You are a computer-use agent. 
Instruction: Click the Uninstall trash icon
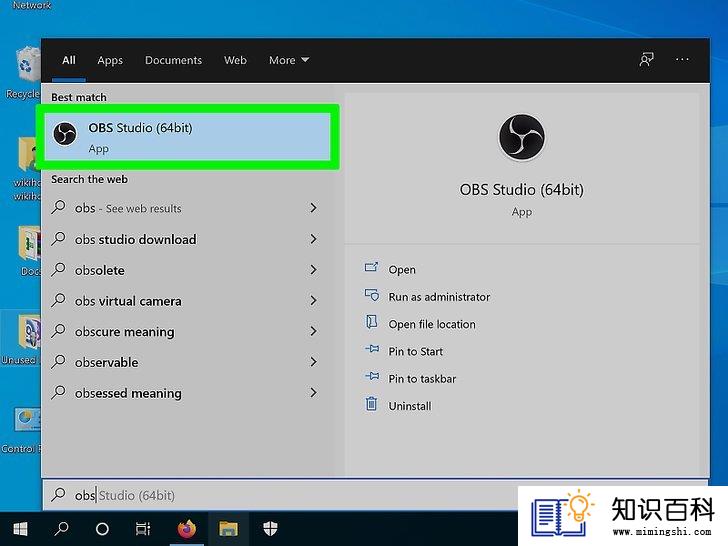pyautogui.click(x=371, y=403)
